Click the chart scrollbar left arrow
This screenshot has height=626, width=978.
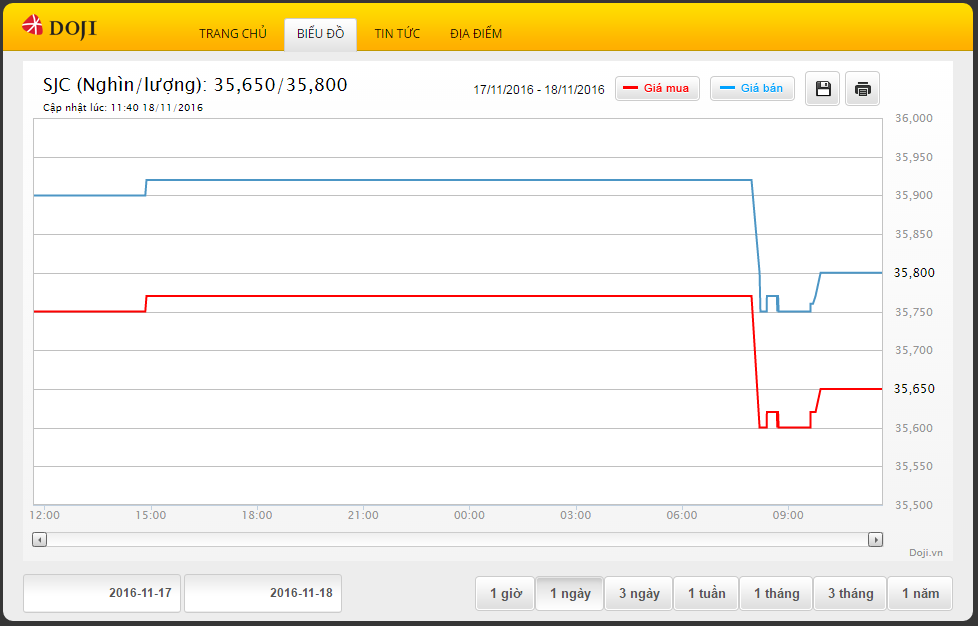coord(39,539)
